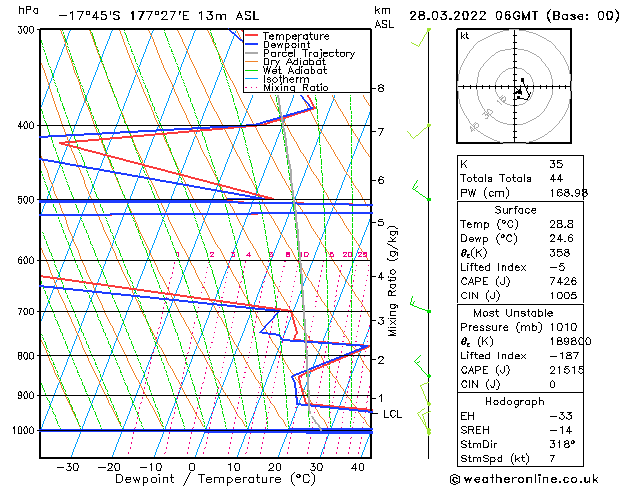
Task: Click the 'Surface' section header
Action: [515, 210]
